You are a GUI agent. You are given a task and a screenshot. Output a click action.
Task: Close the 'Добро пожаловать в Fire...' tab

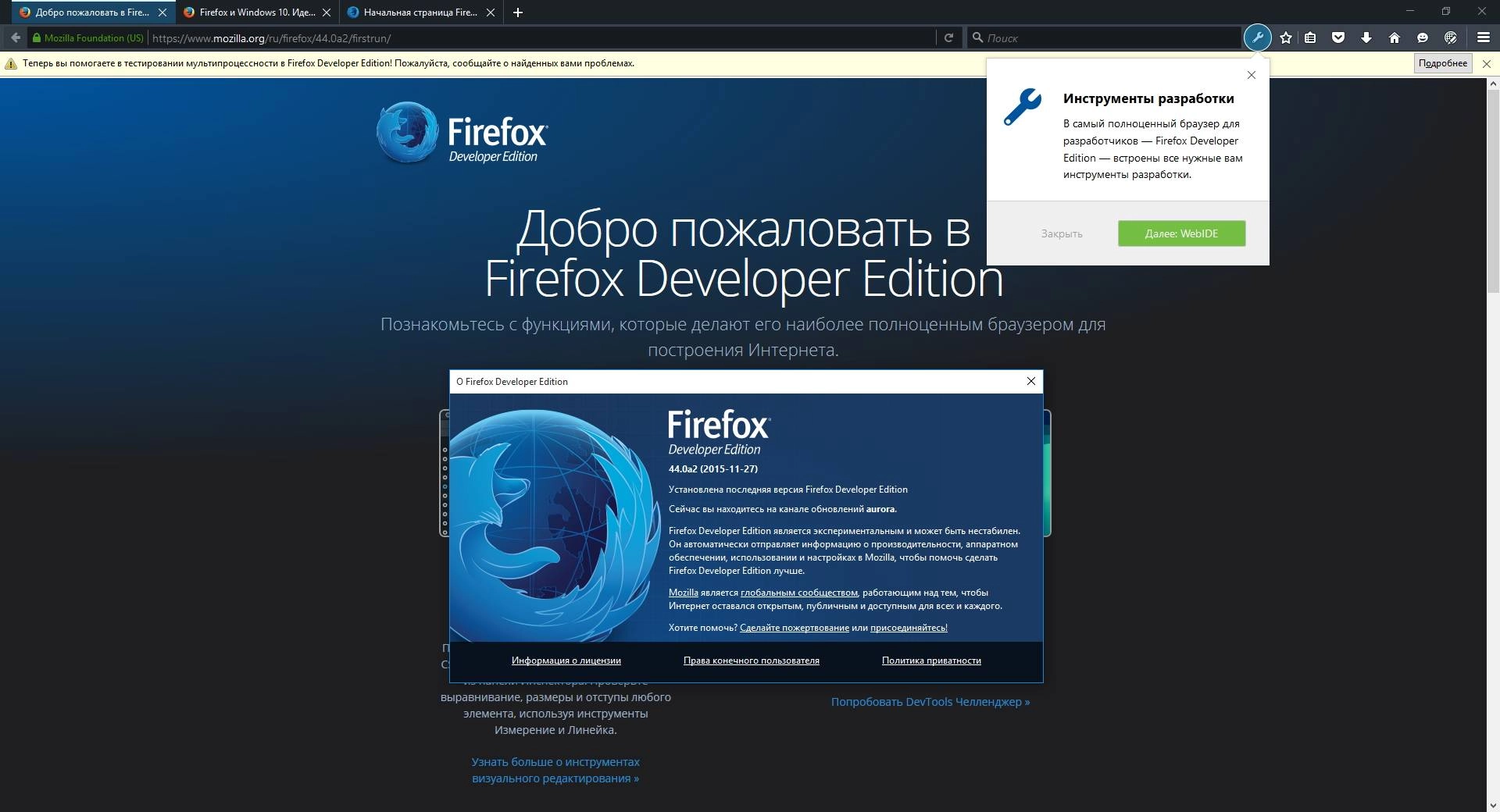(x=162, y=12)
